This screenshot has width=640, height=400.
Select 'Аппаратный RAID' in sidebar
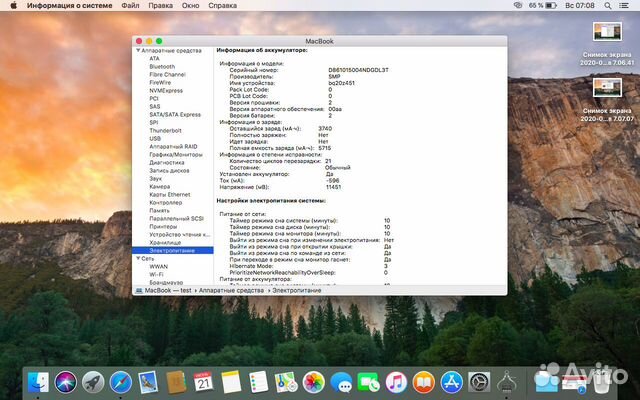[x=173, y=147]
